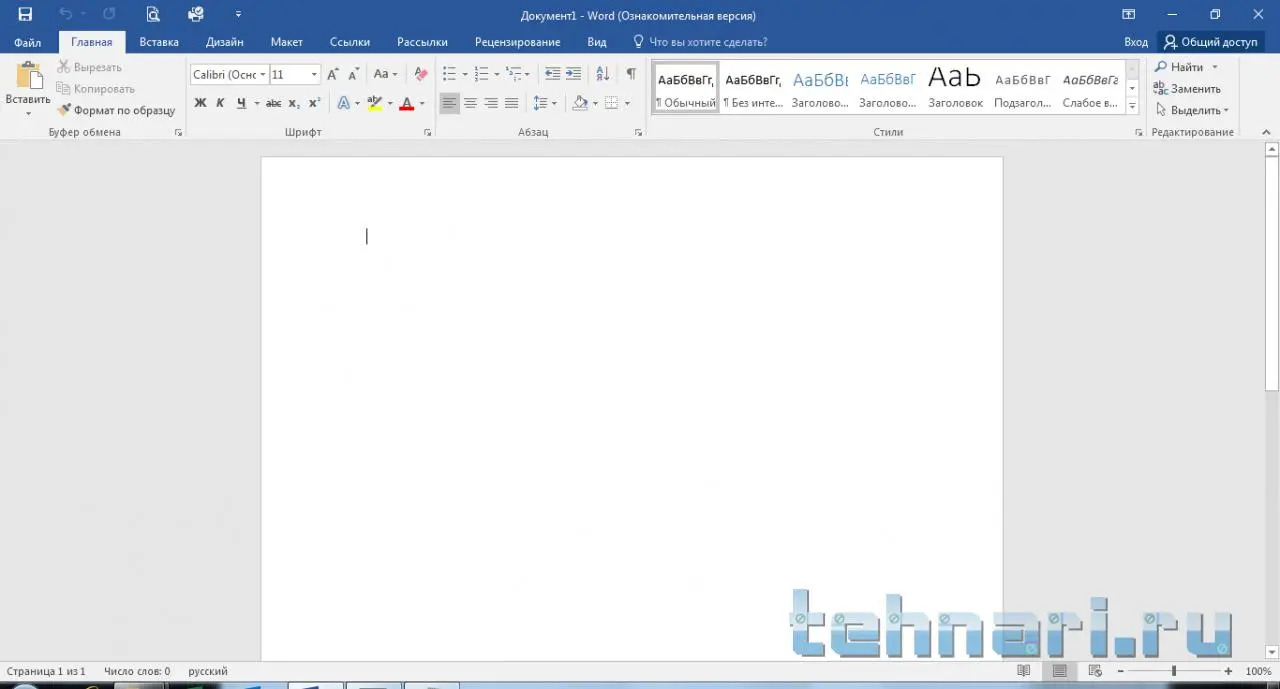Show paragraph marks with pilcrow button
This screenshot has width=1280, height=689.
pyautogui.click(x=631, y=74)
